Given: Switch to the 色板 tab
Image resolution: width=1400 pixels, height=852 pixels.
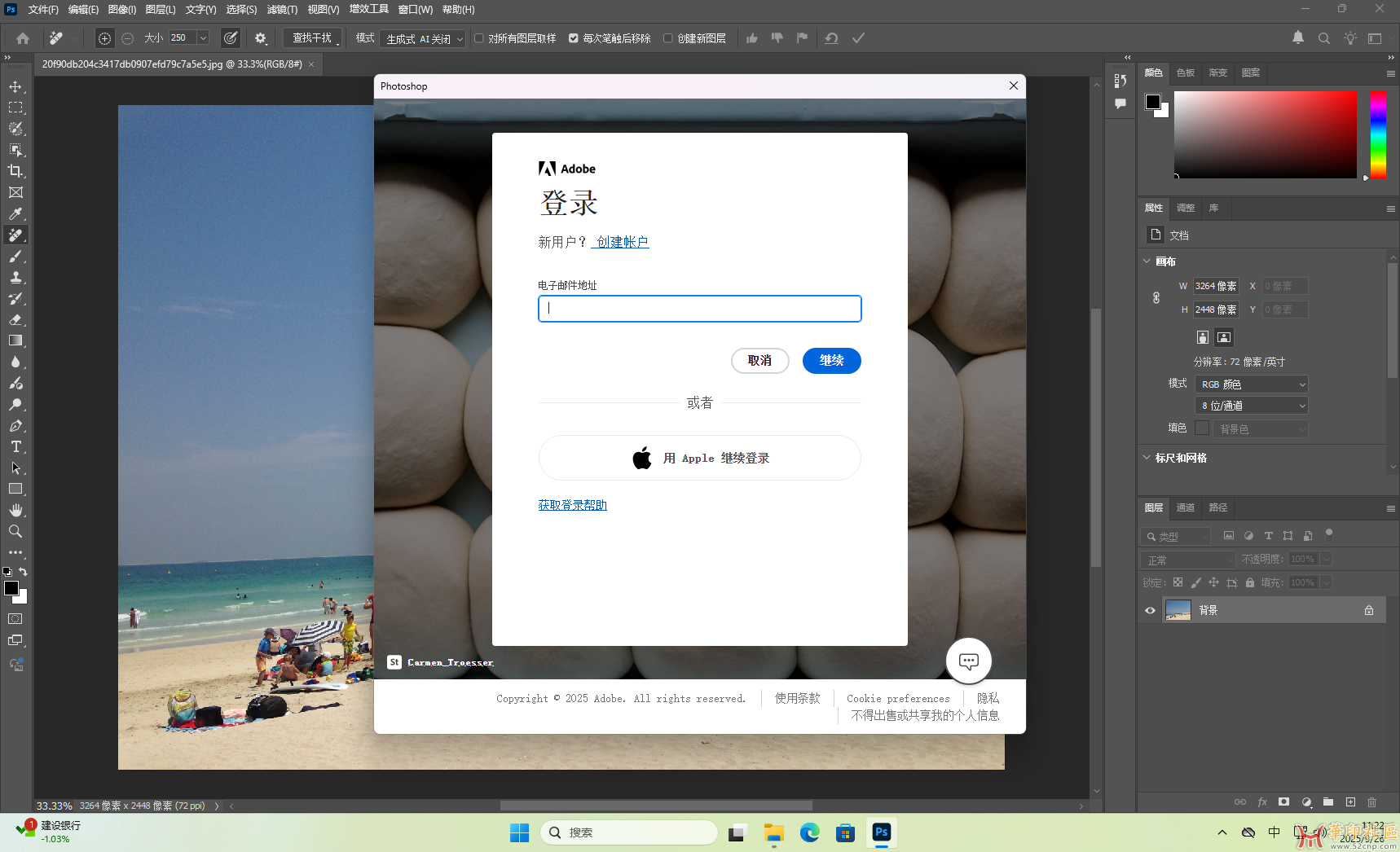Looking at the screenshot, I should click(1186, 73).
